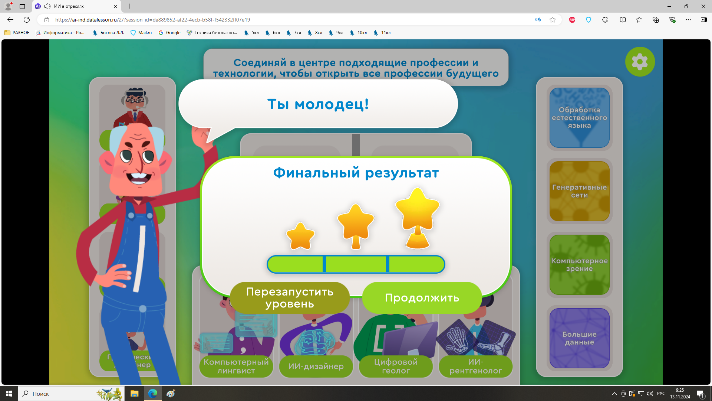This screenshot has height=401, width=712.
Task: Click the medium gold star in results
Action: [354, 224]
